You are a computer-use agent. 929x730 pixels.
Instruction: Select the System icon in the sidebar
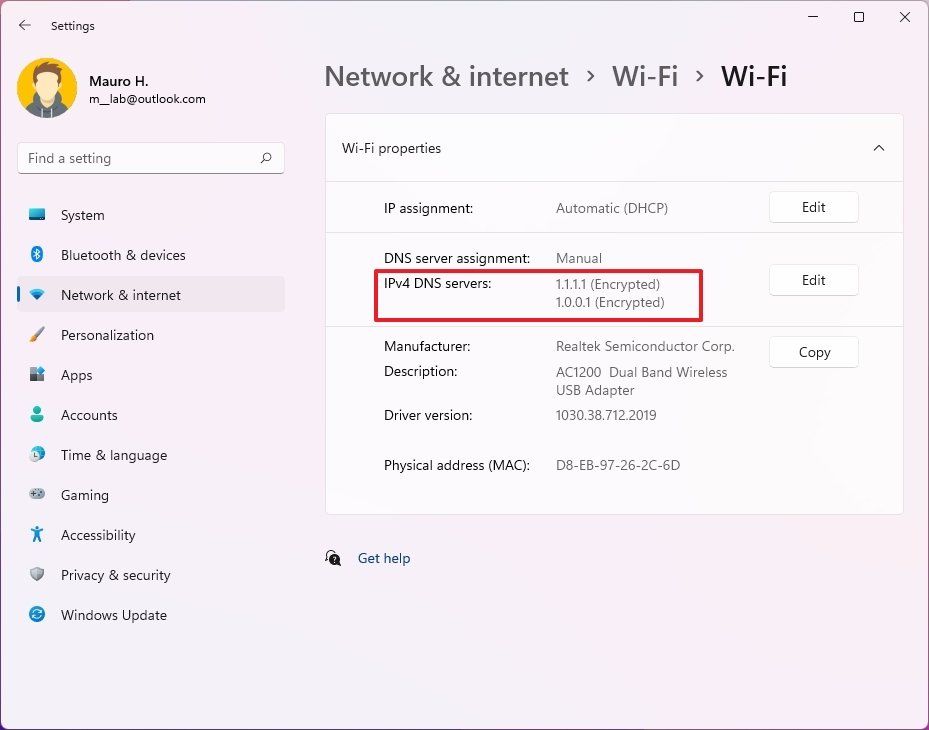(36, 215)
